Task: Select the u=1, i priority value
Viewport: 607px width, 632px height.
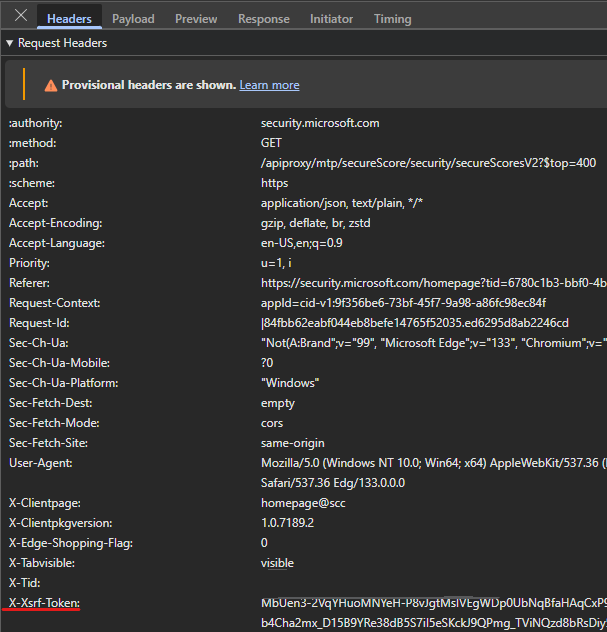Action: [276, 263]
